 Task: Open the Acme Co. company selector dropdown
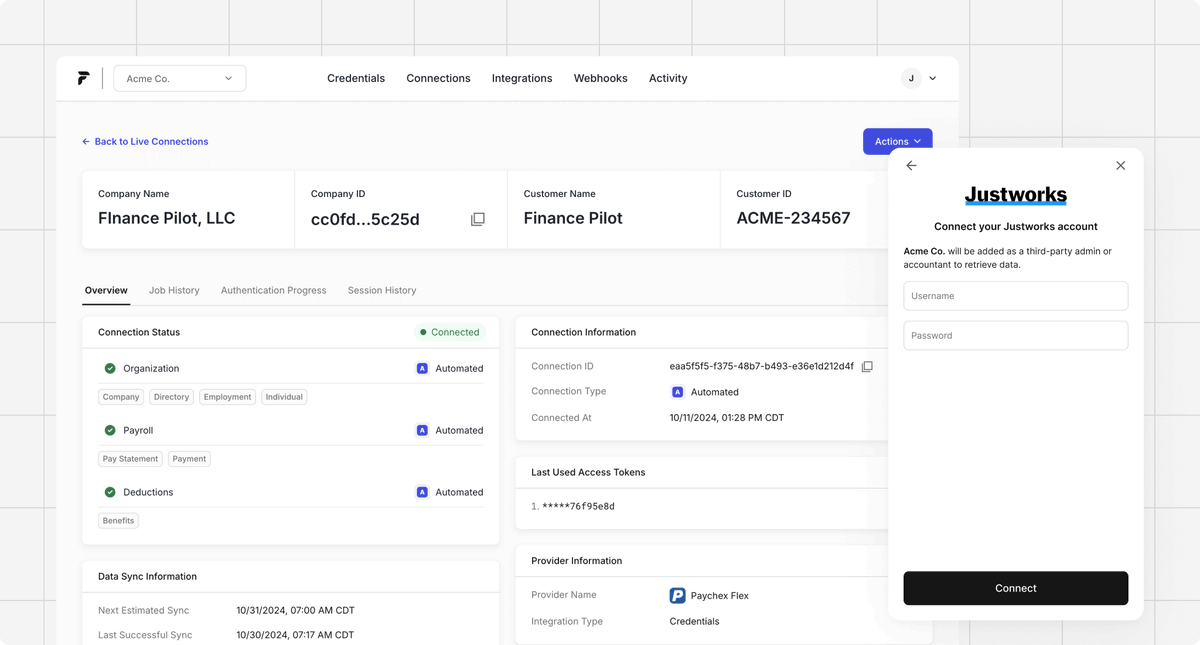[180, 78]
